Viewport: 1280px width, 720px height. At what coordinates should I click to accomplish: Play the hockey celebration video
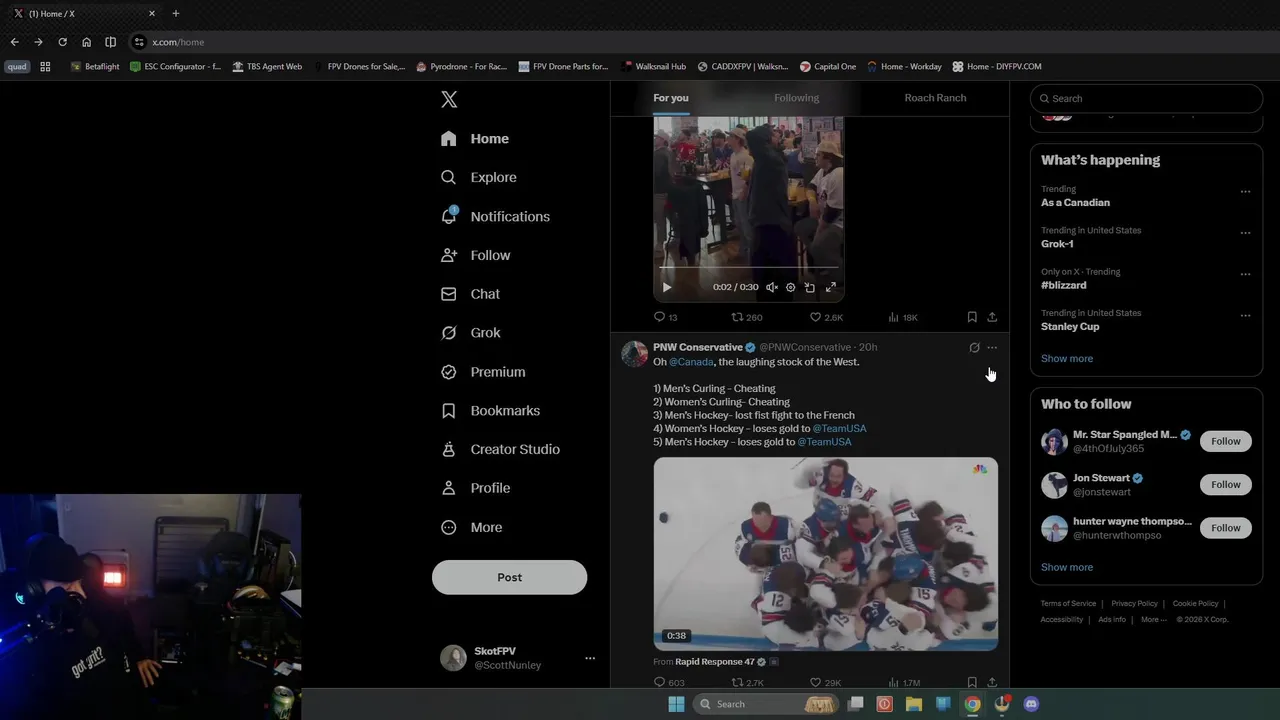tap(825, 554)
